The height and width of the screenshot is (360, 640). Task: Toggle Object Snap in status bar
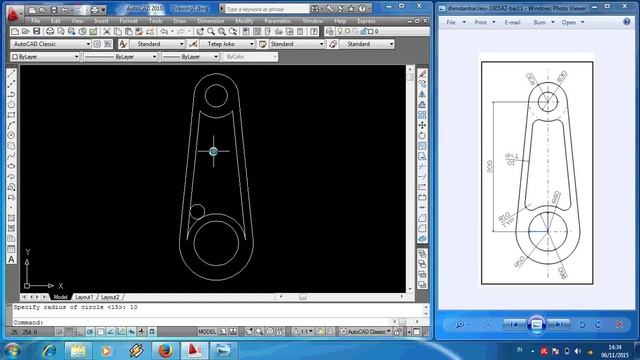coord(100,332)
